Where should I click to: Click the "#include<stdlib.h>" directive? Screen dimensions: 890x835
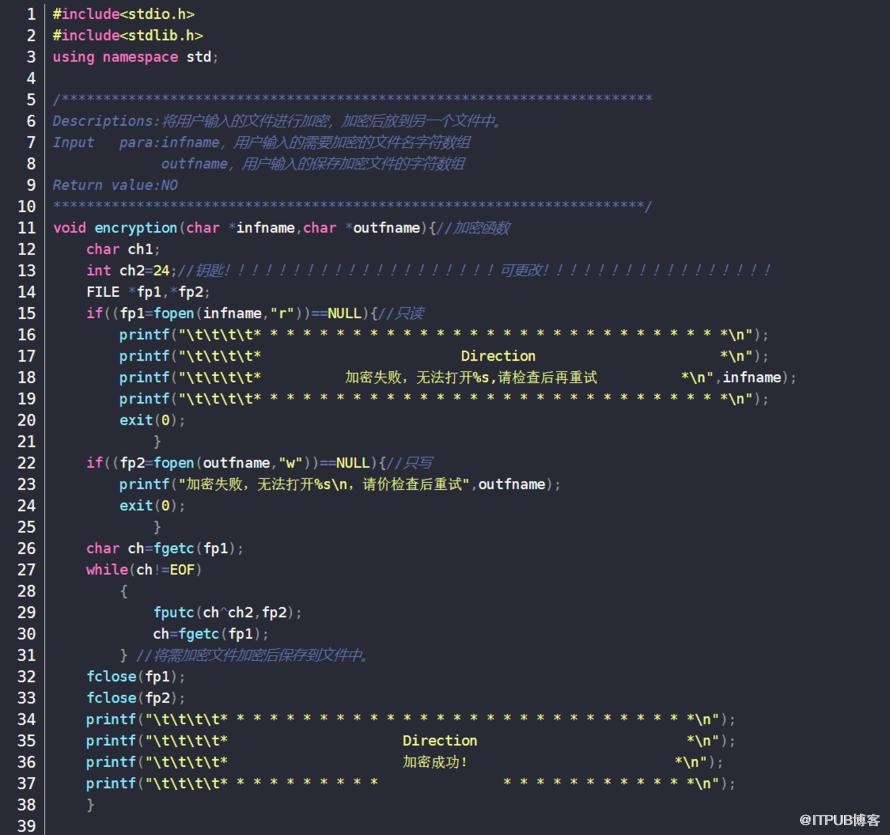point(128,36)
